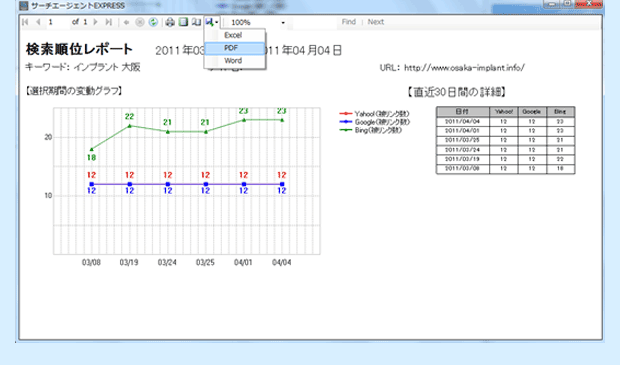620x365 pixels.
Task: Print the ranking report
Action: coord(170,22)
